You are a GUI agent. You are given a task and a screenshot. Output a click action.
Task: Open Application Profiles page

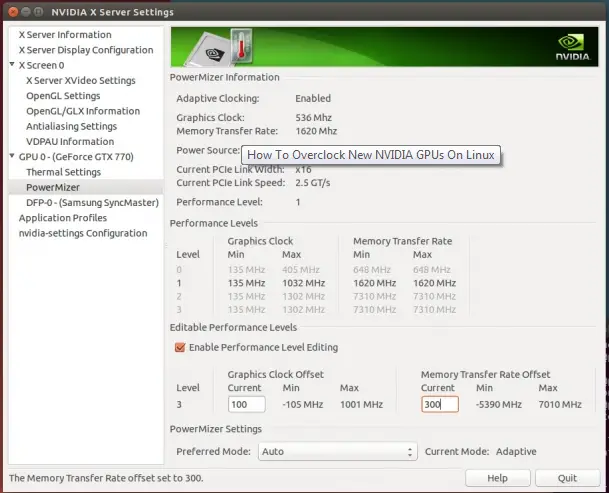point(63,218)
